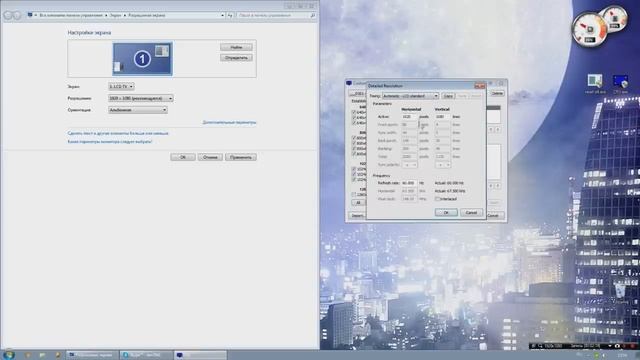
Task: Open the link about making text larger or smaller
Action: (118, 133)
